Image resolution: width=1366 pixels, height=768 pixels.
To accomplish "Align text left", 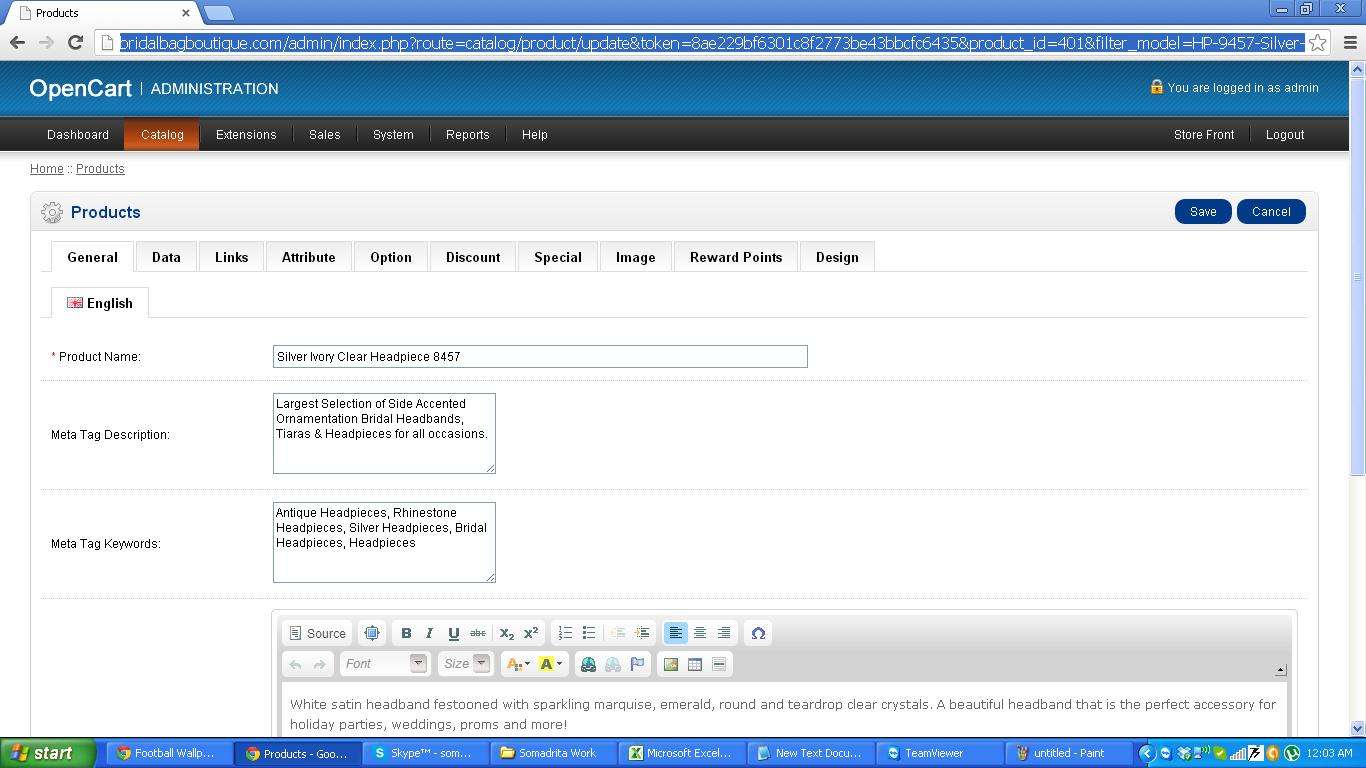I will (676, 633).
